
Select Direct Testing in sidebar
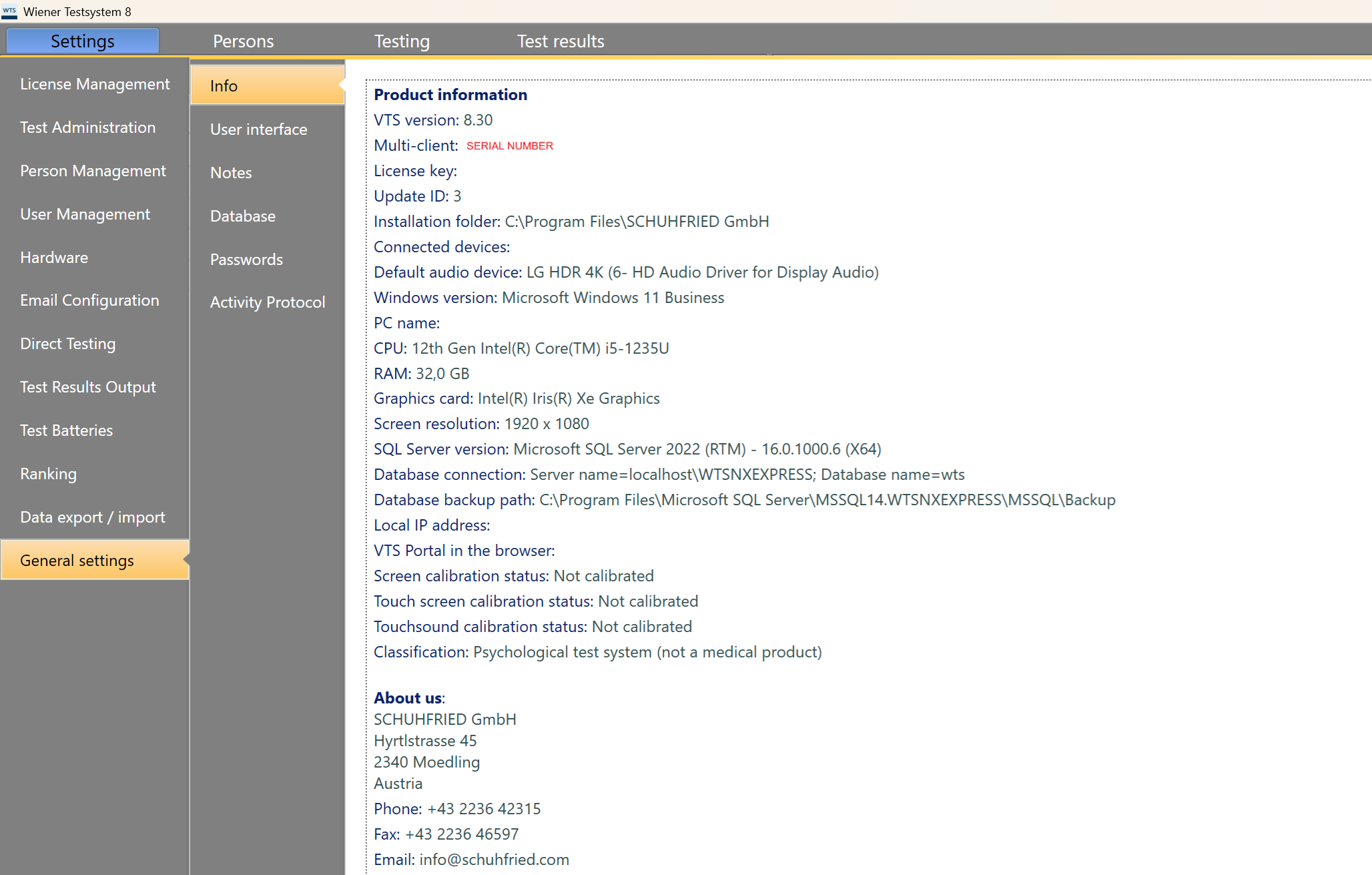point(67,344)
